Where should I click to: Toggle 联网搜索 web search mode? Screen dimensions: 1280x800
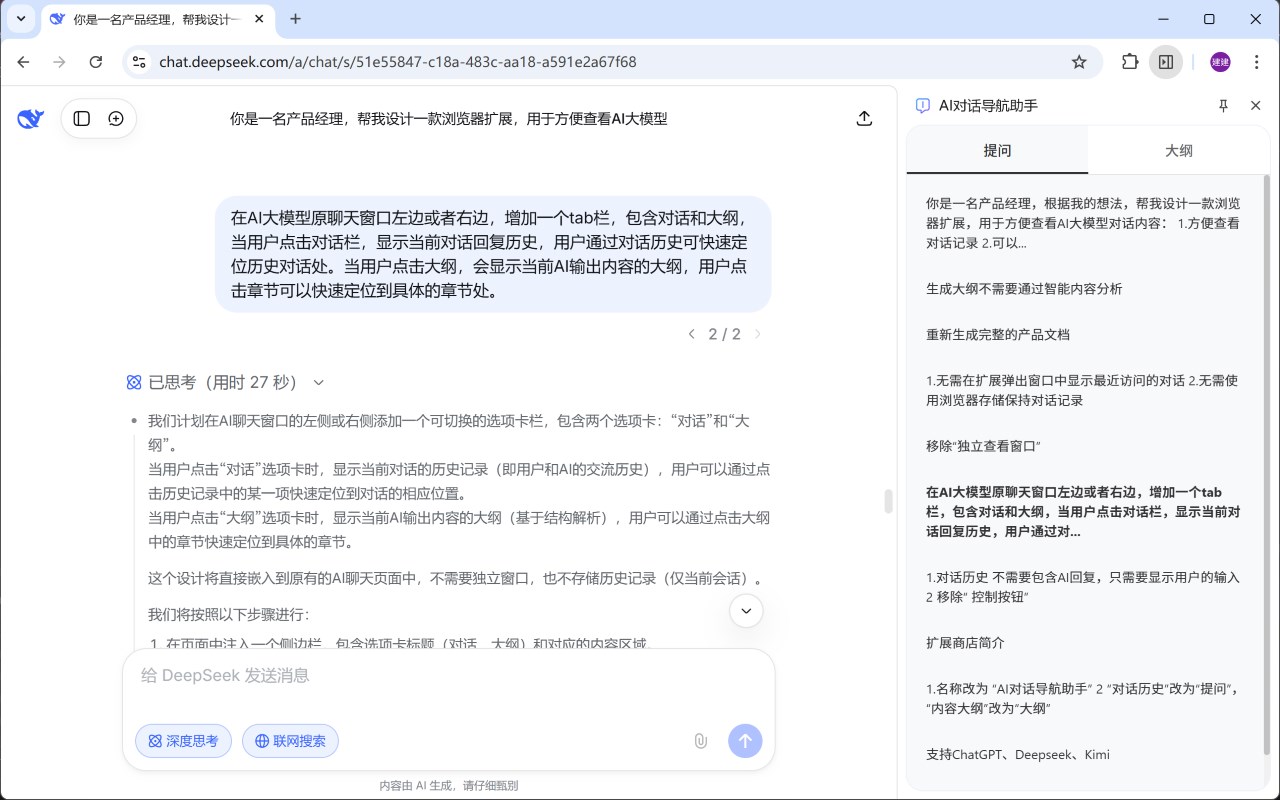(290, 741)
